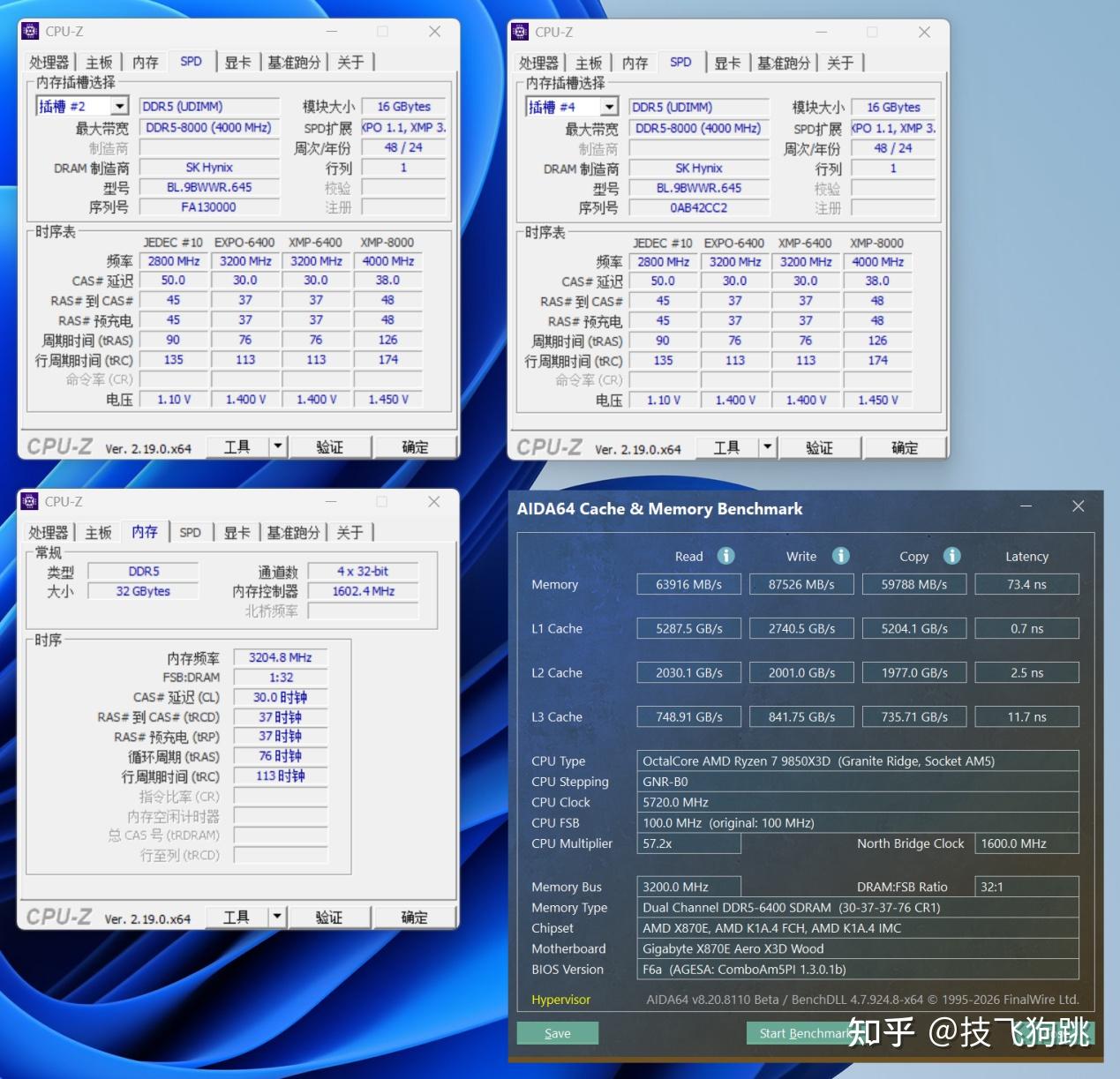
Task: Click serial number 0AB42CC2 in slot #4 window
Action: pyautogui.click(x=699, y=207)
